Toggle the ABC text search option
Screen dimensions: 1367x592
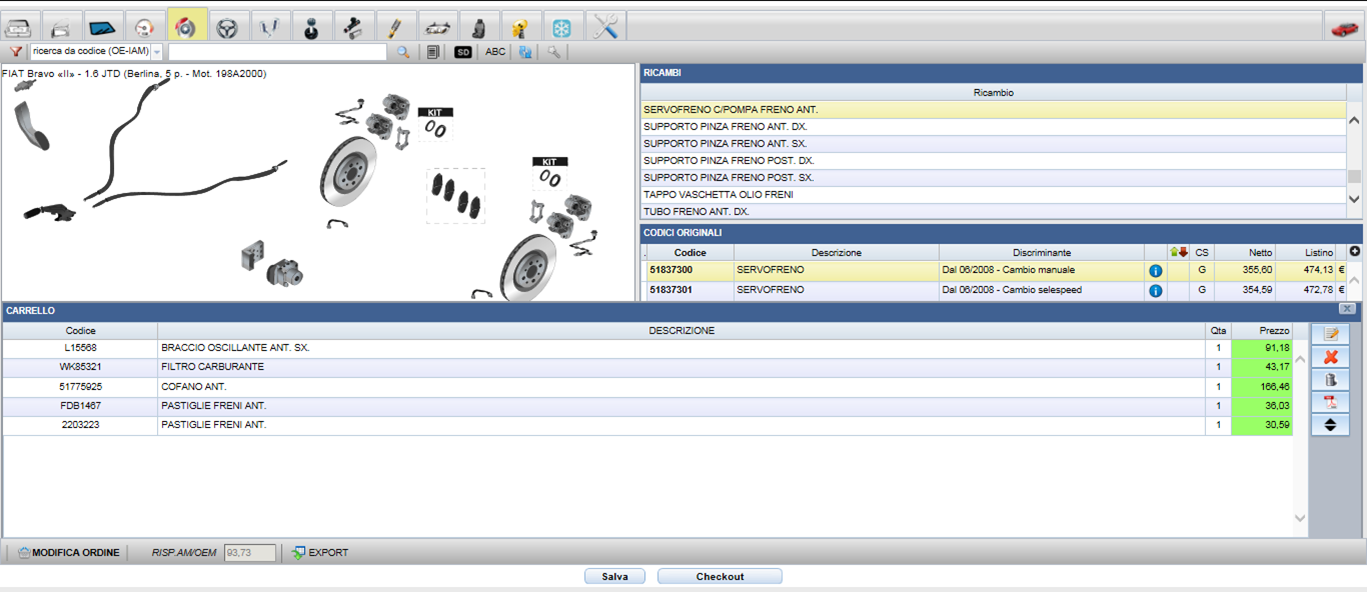495,52
